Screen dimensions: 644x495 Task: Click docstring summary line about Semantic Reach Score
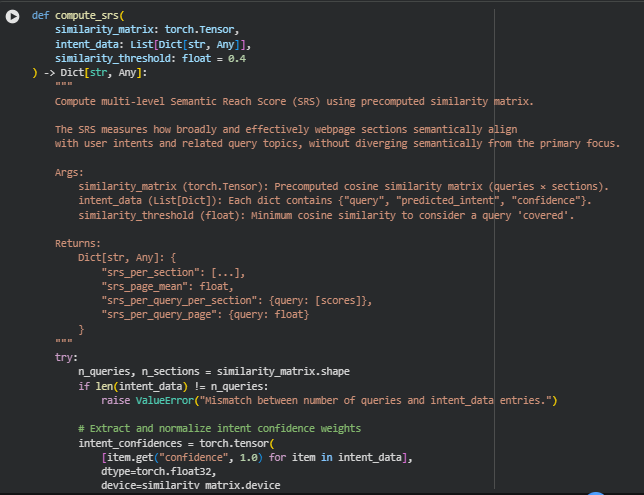(294, 101)
